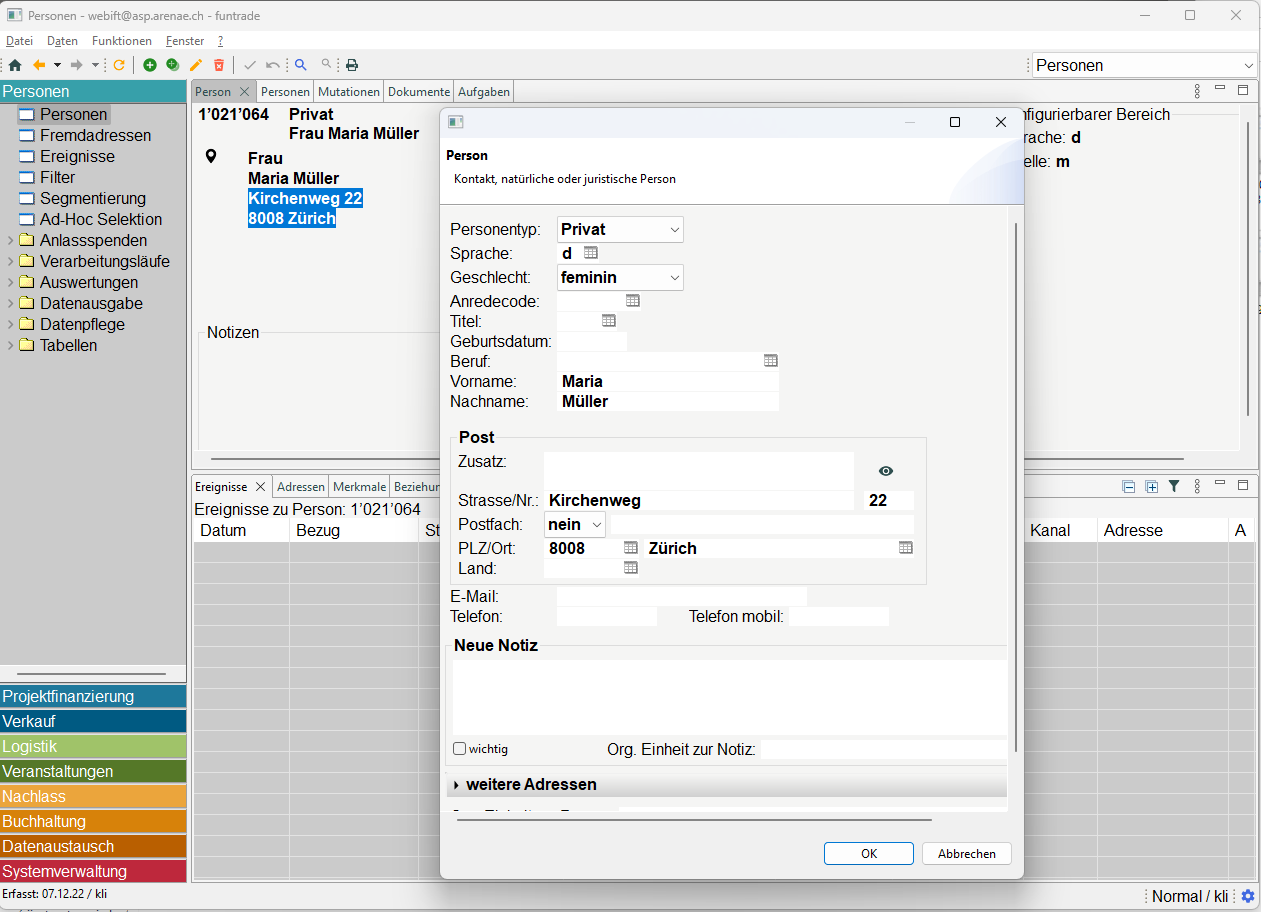Click the filter funnel icon in Ereignisse panel
Screen dimensions: 1261x912
tap(1174, 486)
